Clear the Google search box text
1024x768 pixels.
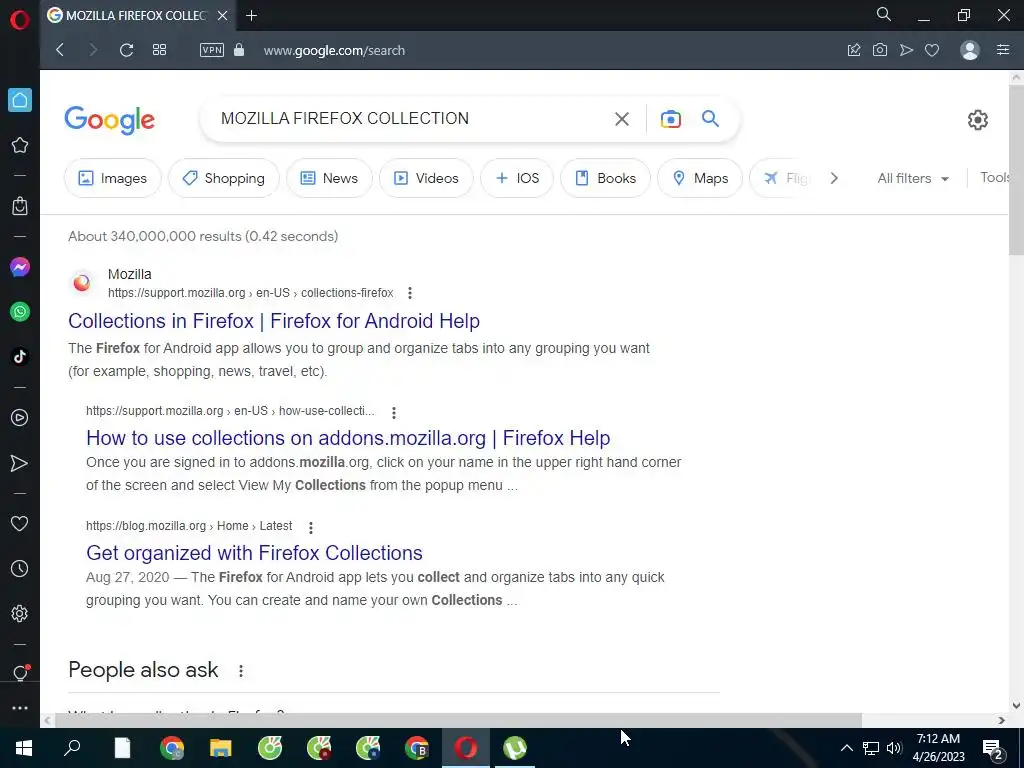pyautogui.click(x=622, y=119)
